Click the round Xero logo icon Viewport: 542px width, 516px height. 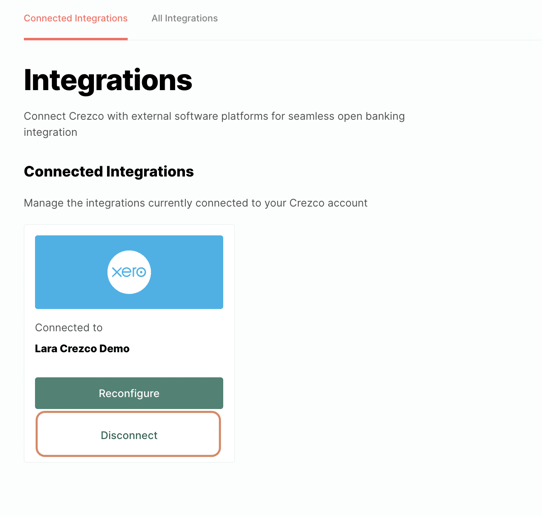tap(129, 272)
